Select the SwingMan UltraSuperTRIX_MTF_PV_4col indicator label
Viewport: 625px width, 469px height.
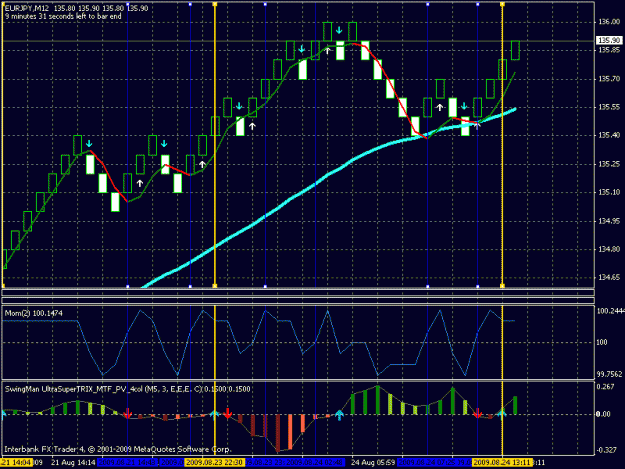pyautogui.click(x=128, y=389)
